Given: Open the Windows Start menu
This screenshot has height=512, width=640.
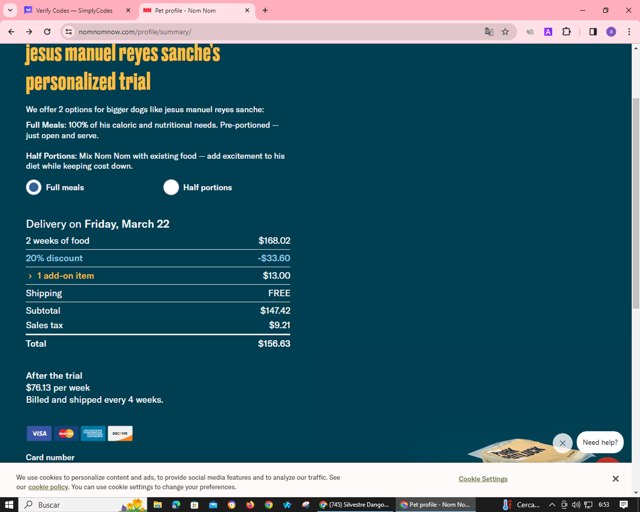Looking at the screenshot, I should pos(9,505).
